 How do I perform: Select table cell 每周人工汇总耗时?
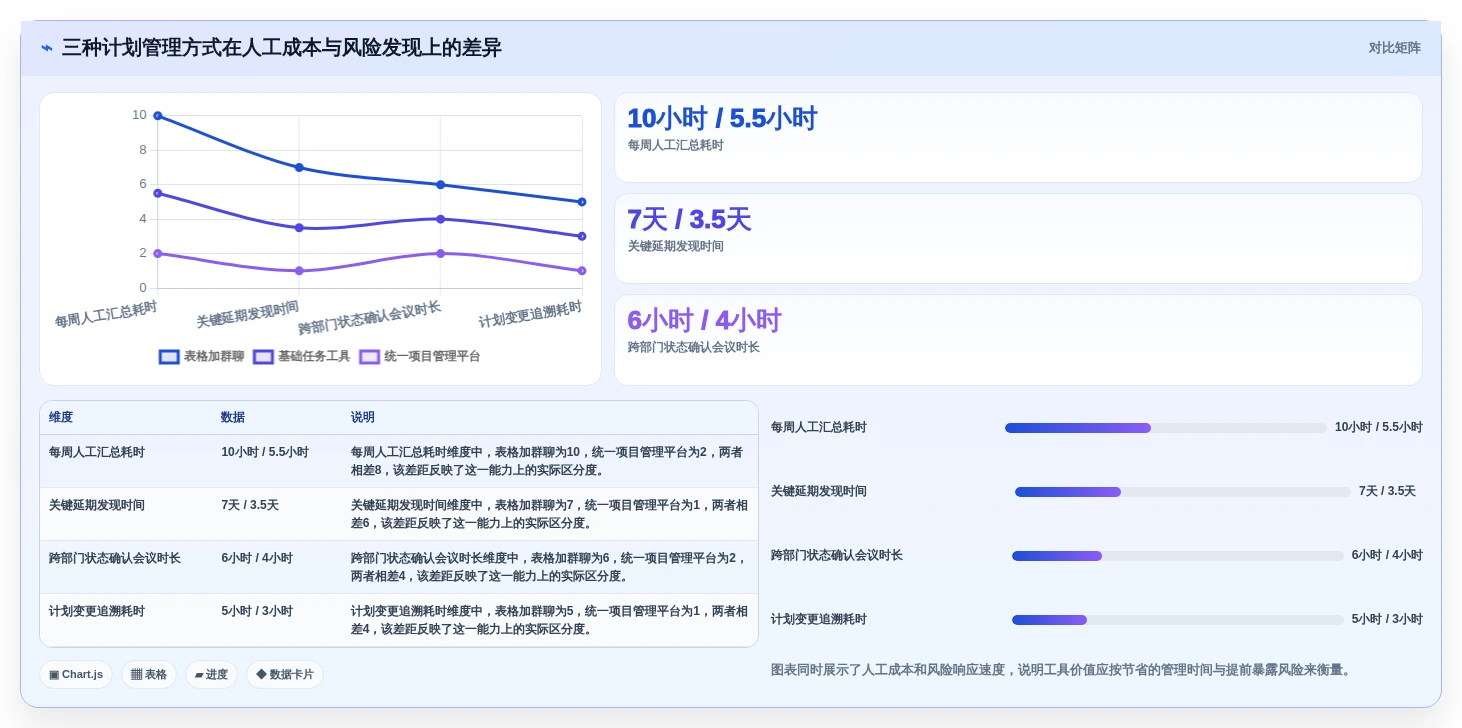point(97,452)
